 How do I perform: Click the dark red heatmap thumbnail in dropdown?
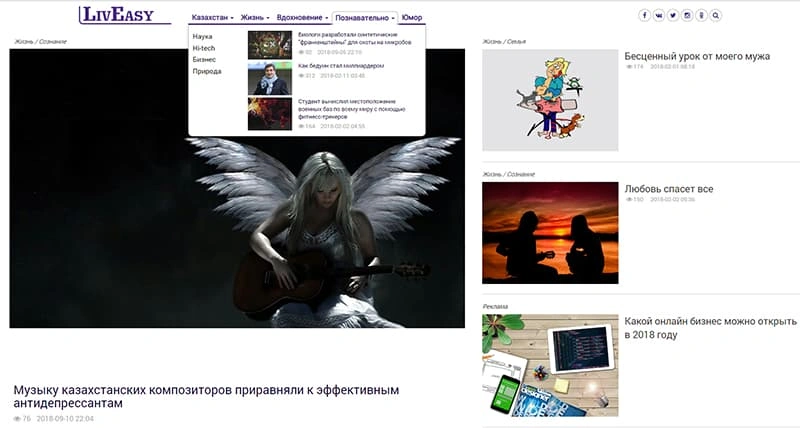[270, 114]
